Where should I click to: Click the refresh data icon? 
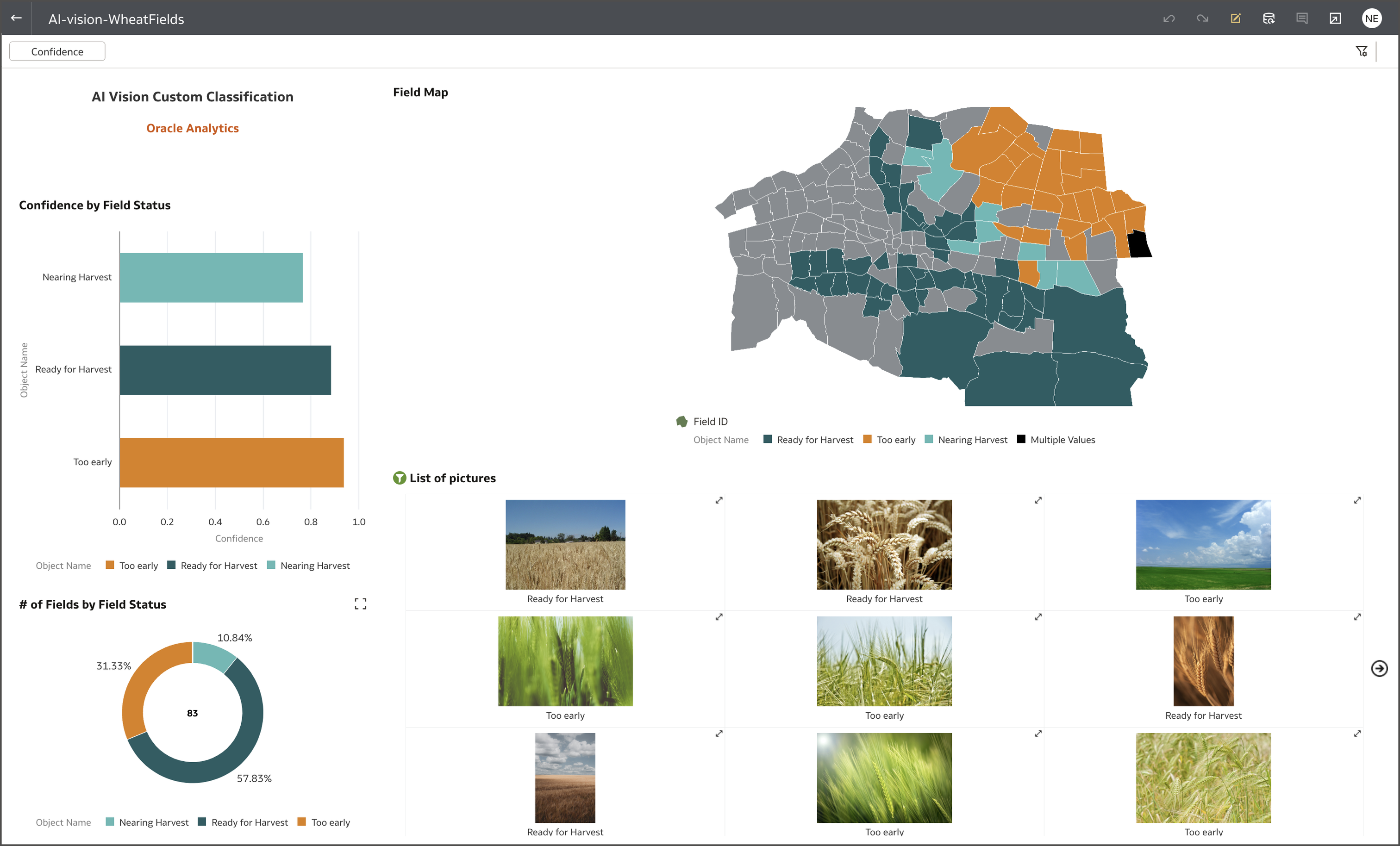coord(1268,19)
